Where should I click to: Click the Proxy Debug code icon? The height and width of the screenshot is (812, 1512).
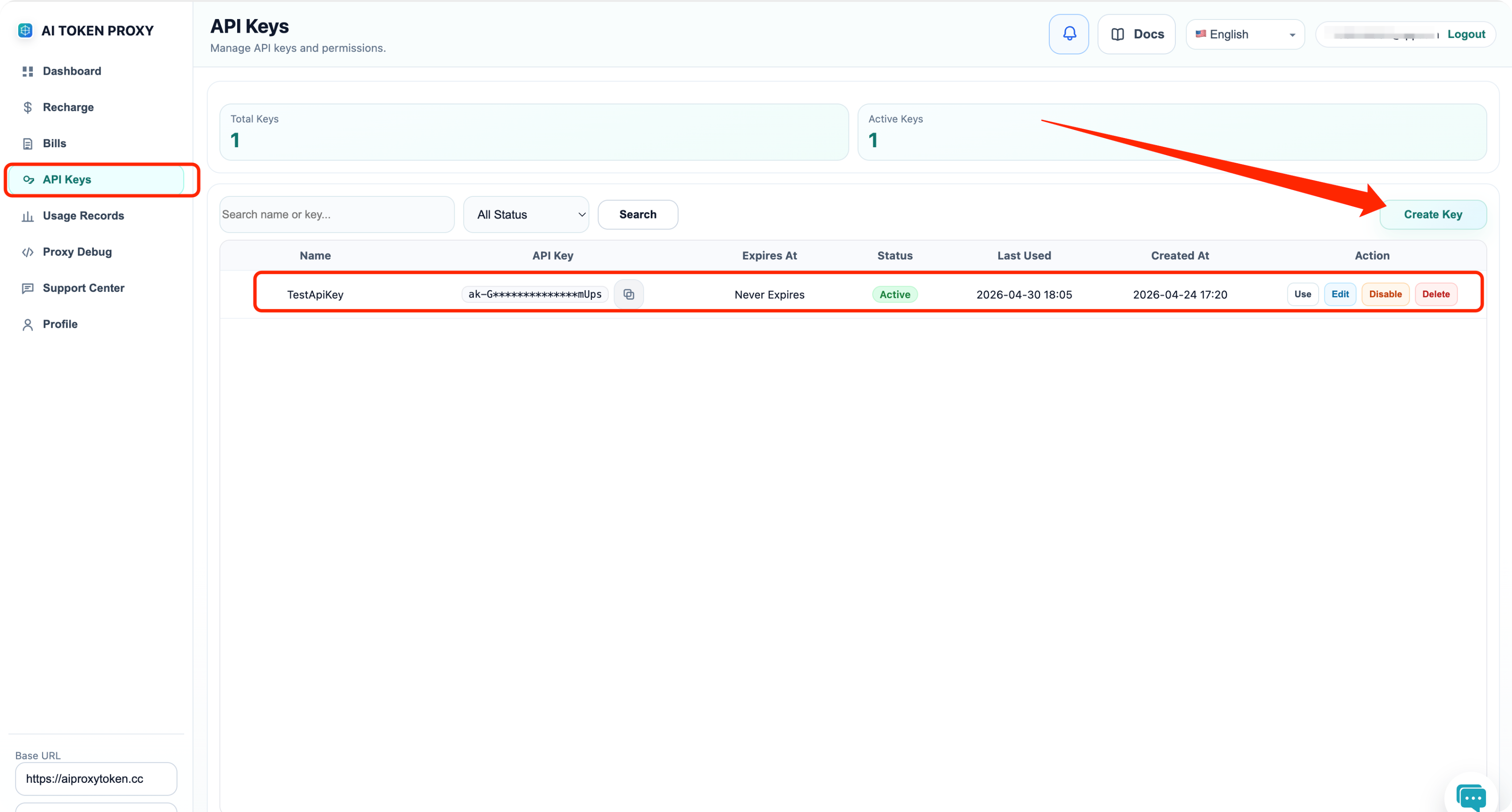[x=27, y=252]
